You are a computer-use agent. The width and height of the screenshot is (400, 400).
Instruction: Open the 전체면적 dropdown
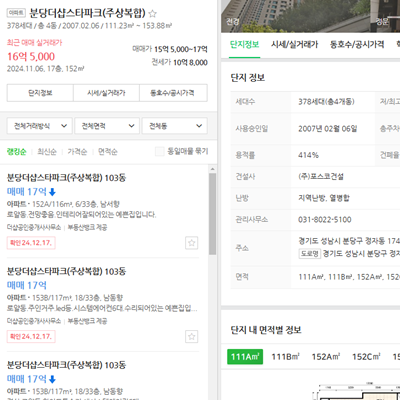(x=107, y=126)
